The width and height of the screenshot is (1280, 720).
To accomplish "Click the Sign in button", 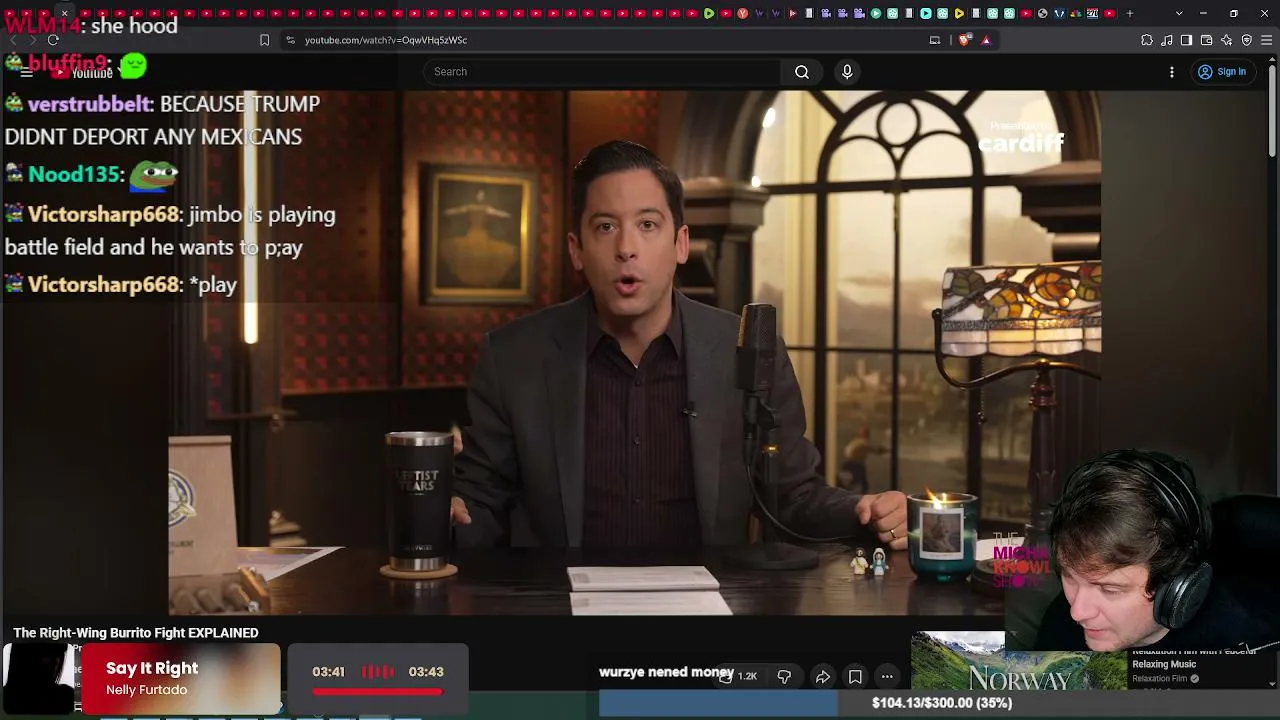I will [1222, 72].
